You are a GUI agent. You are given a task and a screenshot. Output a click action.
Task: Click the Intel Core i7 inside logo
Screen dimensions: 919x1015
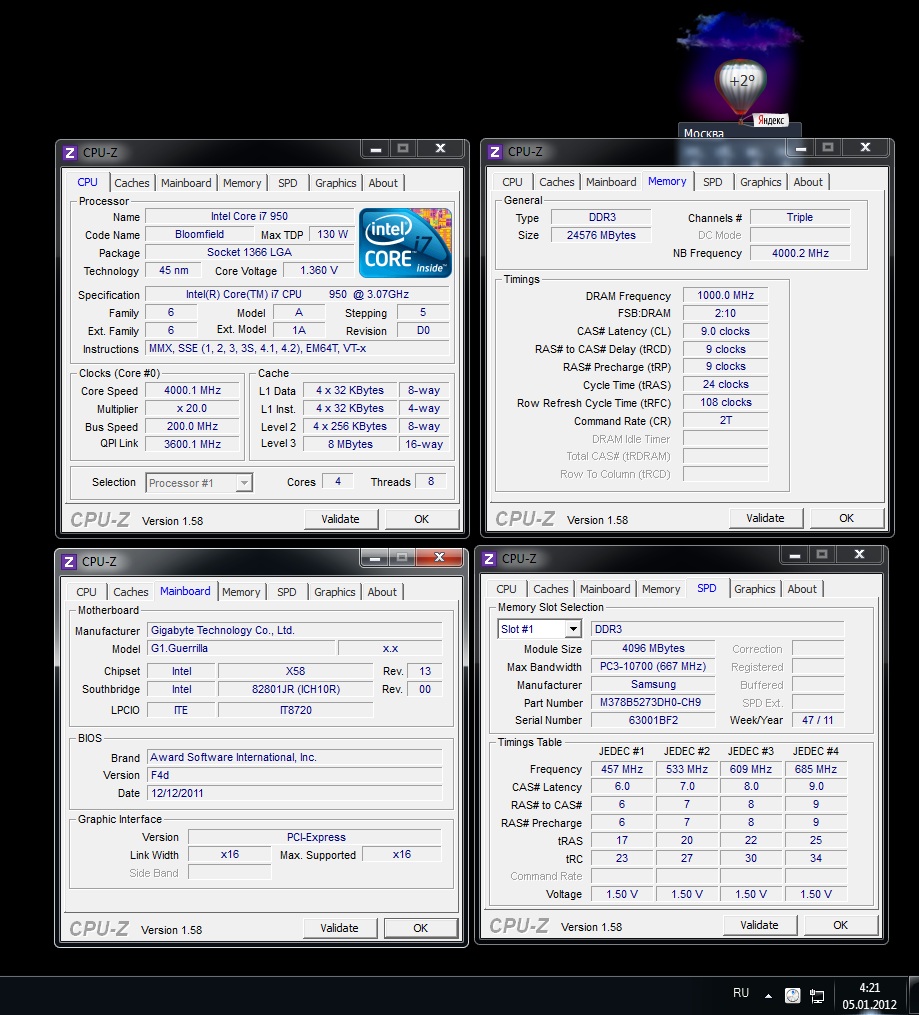[405, 243]
